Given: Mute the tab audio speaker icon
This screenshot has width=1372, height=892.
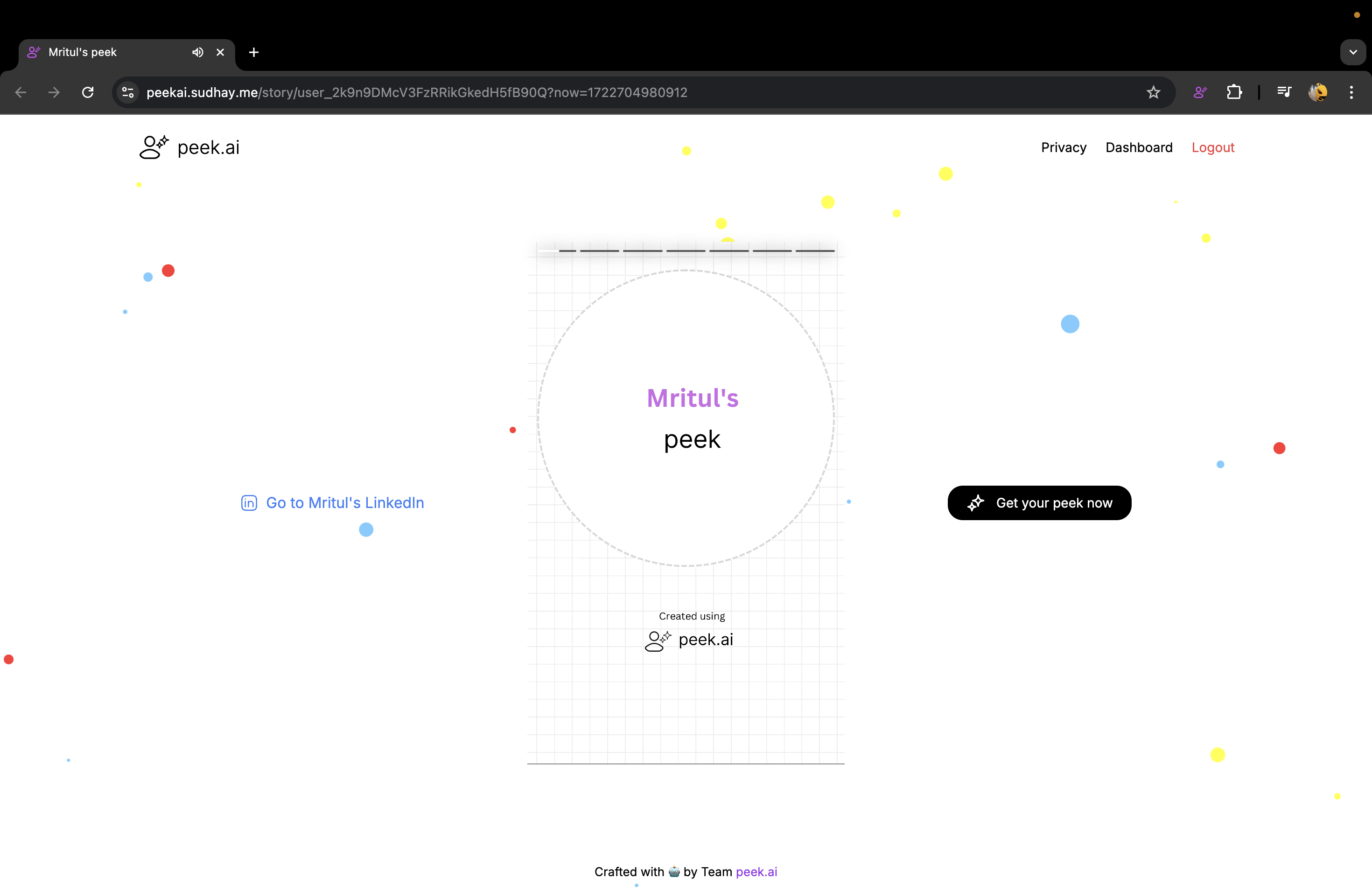Looking at the screenshot, I should (198, 52).
